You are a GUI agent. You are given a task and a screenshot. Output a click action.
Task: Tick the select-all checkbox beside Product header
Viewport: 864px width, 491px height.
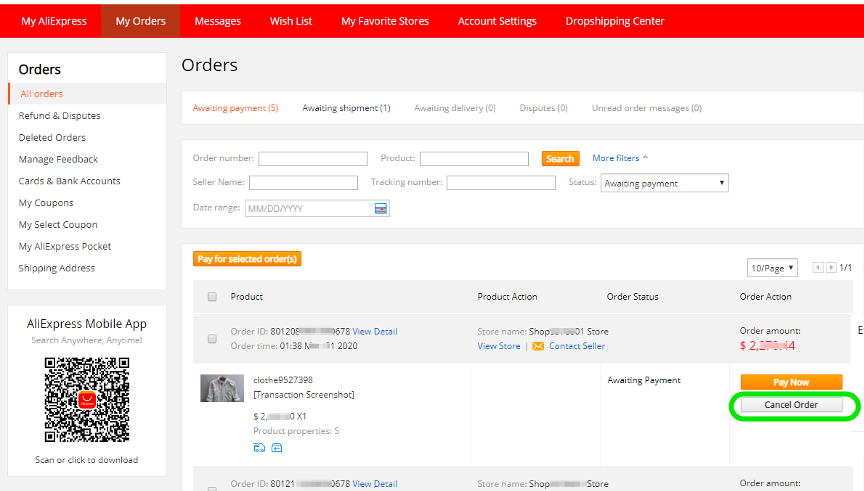(212, 296)
